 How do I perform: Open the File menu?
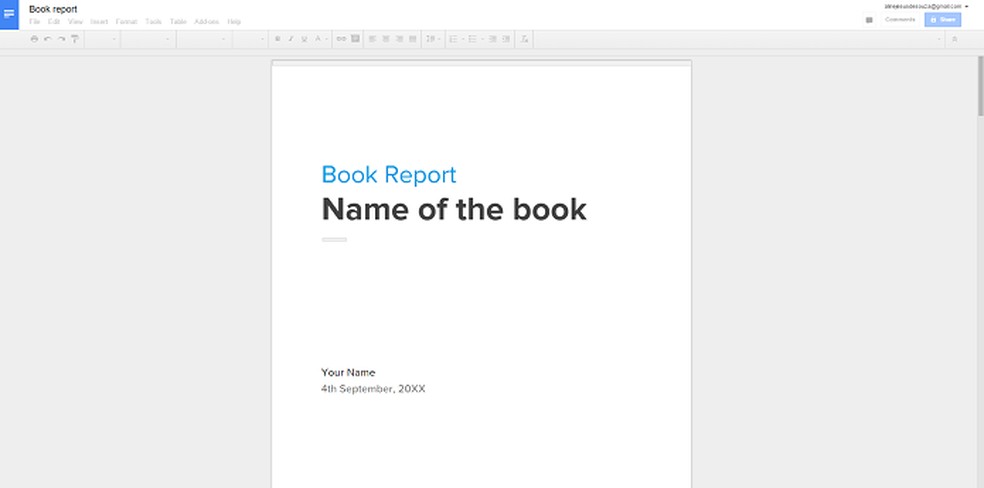35,21
